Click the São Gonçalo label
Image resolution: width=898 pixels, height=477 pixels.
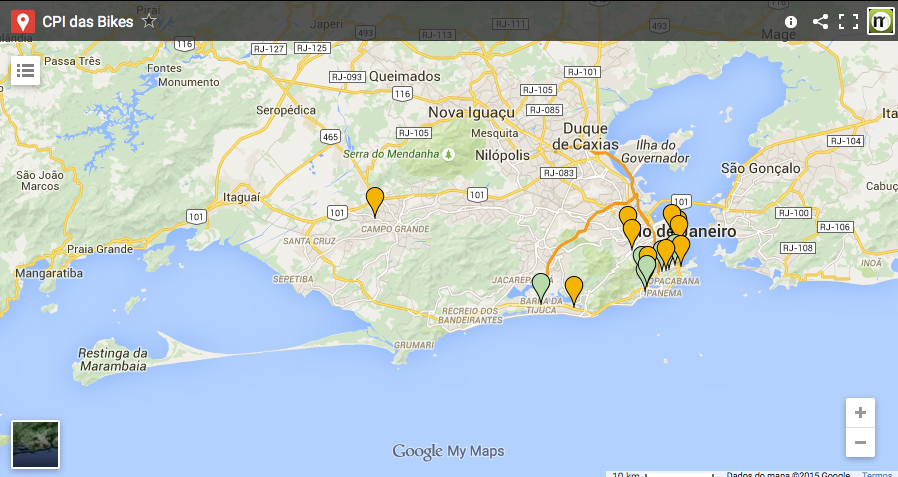(761, 168)
